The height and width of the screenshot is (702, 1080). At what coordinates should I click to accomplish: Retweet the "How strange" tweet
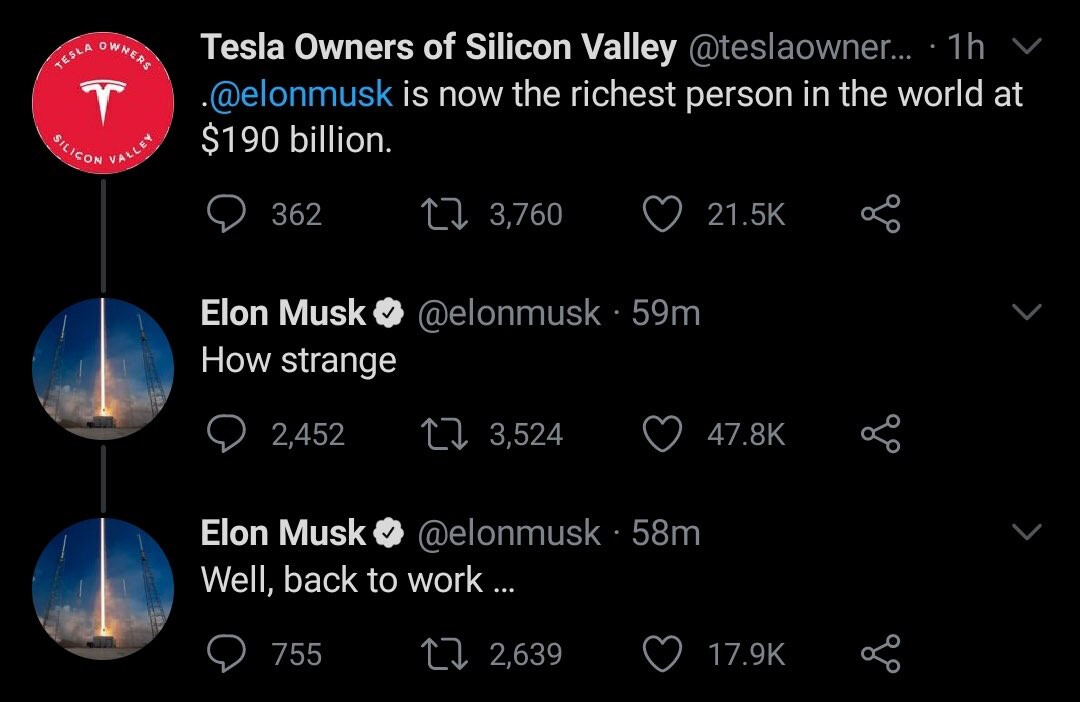(x=444, y=434)
